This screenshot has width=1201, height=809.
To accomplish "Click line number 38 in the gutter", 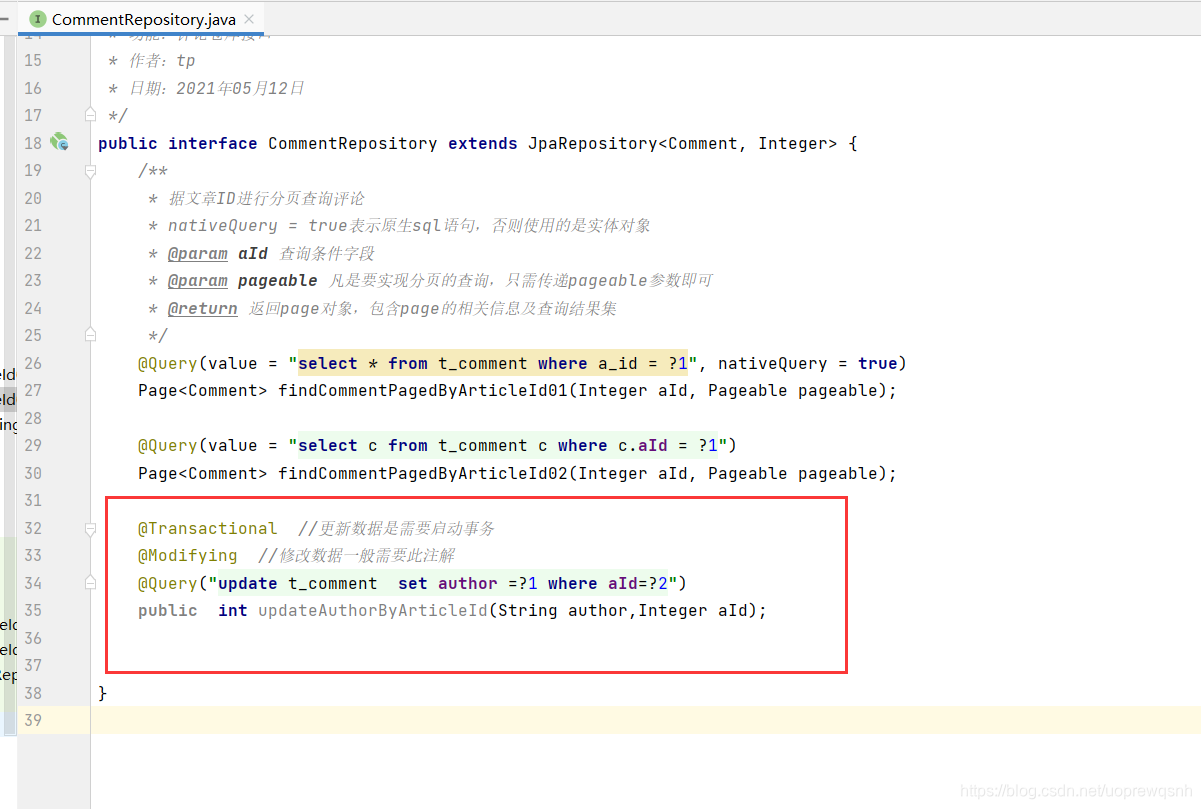I will [x=33, y=693].
